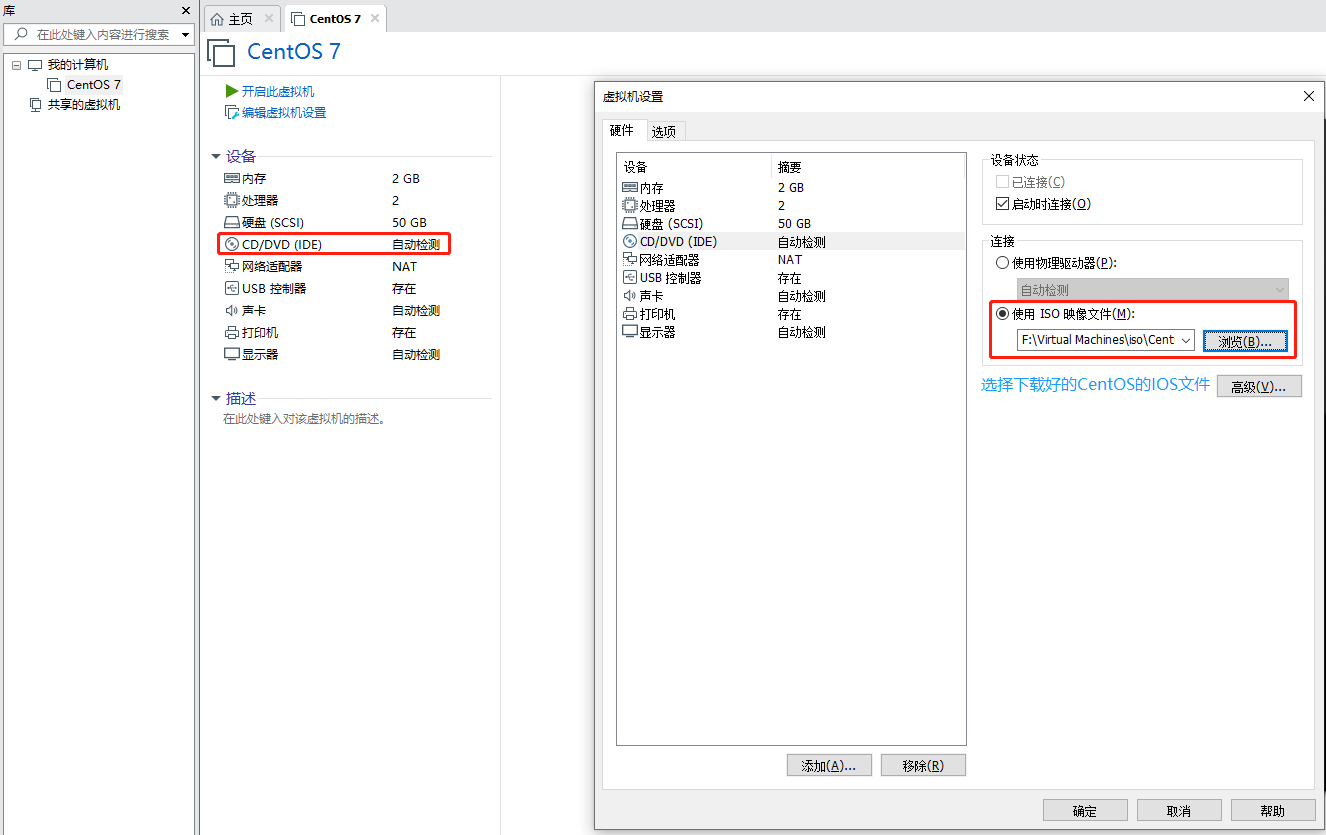This screenshot has width=1326, height=835.
Task: Select the 使用 ISO 映像文件 radio button
Action: (1003, 314)
